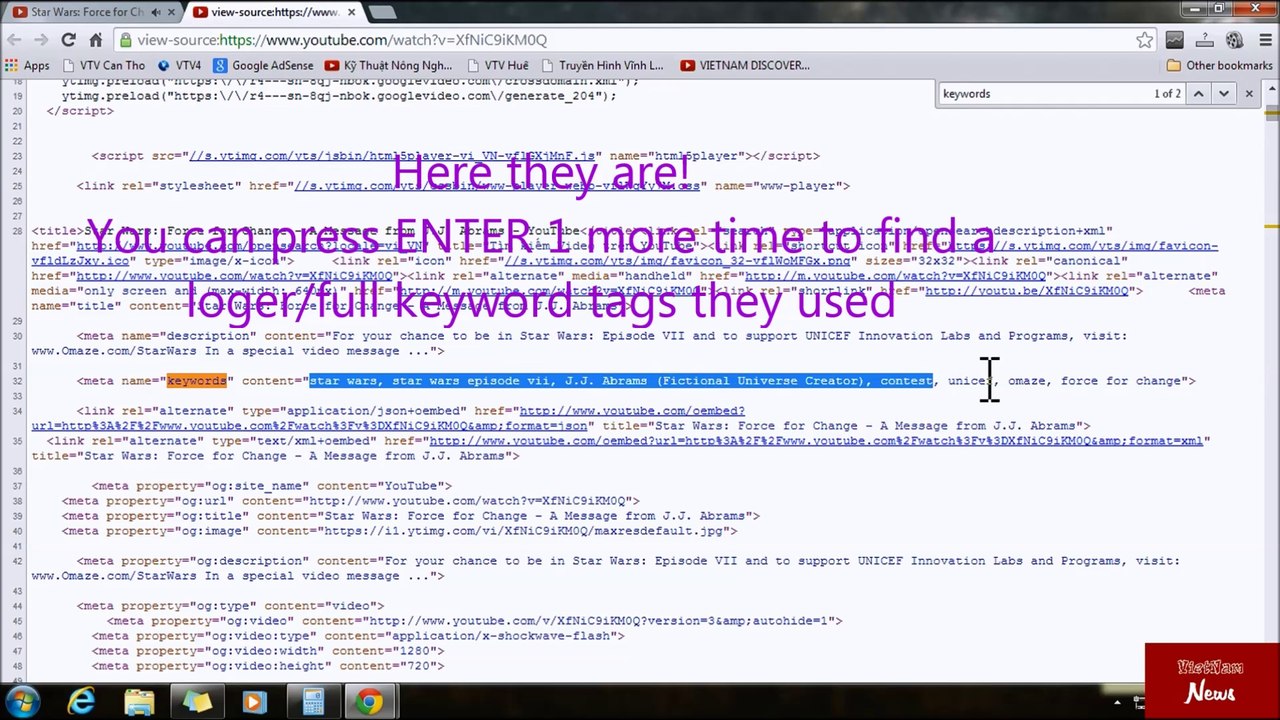Switch to Star Wars: Force for Change tab
Viewport: 1280px width, 720px height.
[88, 12]
